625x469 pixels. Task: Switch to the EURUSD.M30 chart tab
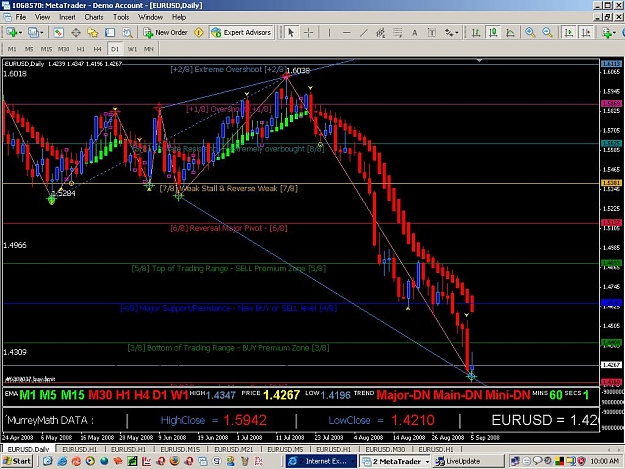tap(385, 449)
